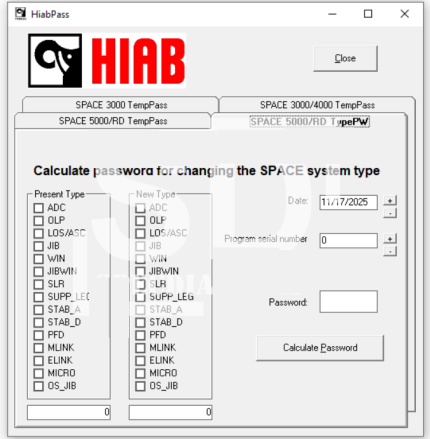The width and height of the screenshot is (430, 439).
Task: Click the Present Type value field below list
Action: 69,412
